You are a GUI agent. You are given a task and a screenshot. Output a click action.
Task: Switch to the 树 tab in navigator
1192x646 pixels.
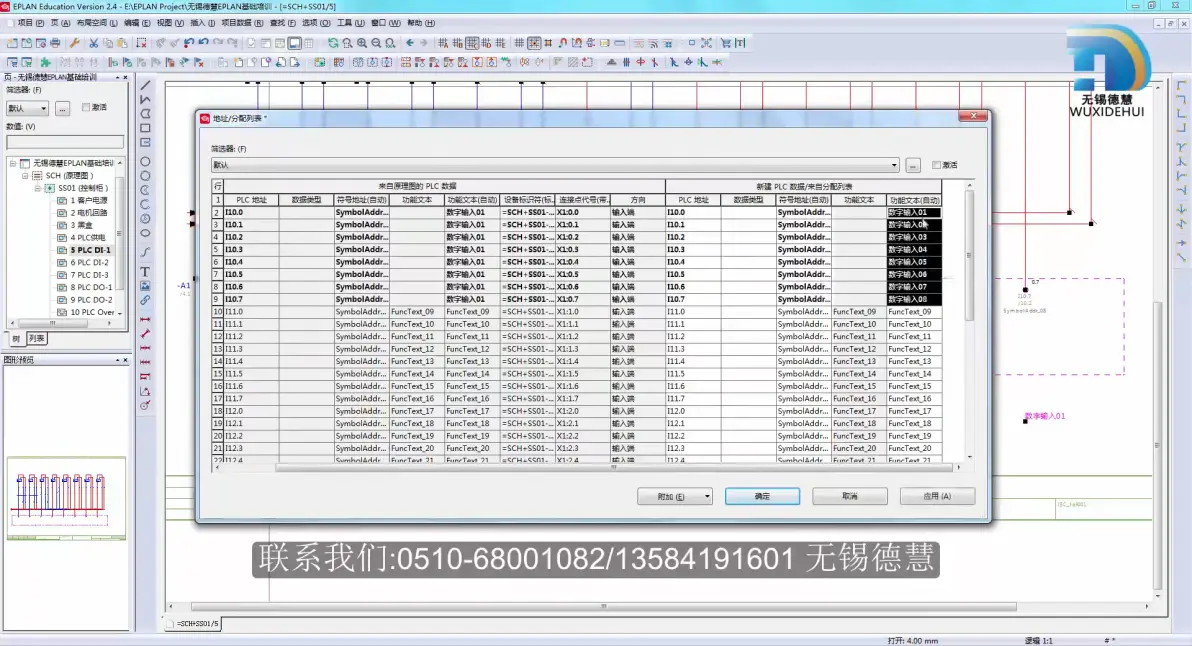(x=16, y=338)
